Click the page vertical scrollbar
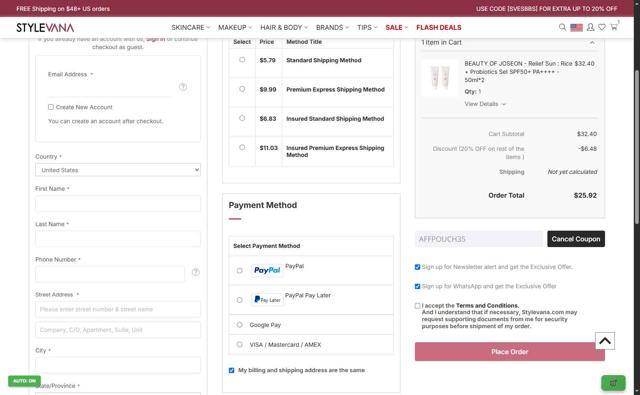The image size is (640, 395). 637,147
